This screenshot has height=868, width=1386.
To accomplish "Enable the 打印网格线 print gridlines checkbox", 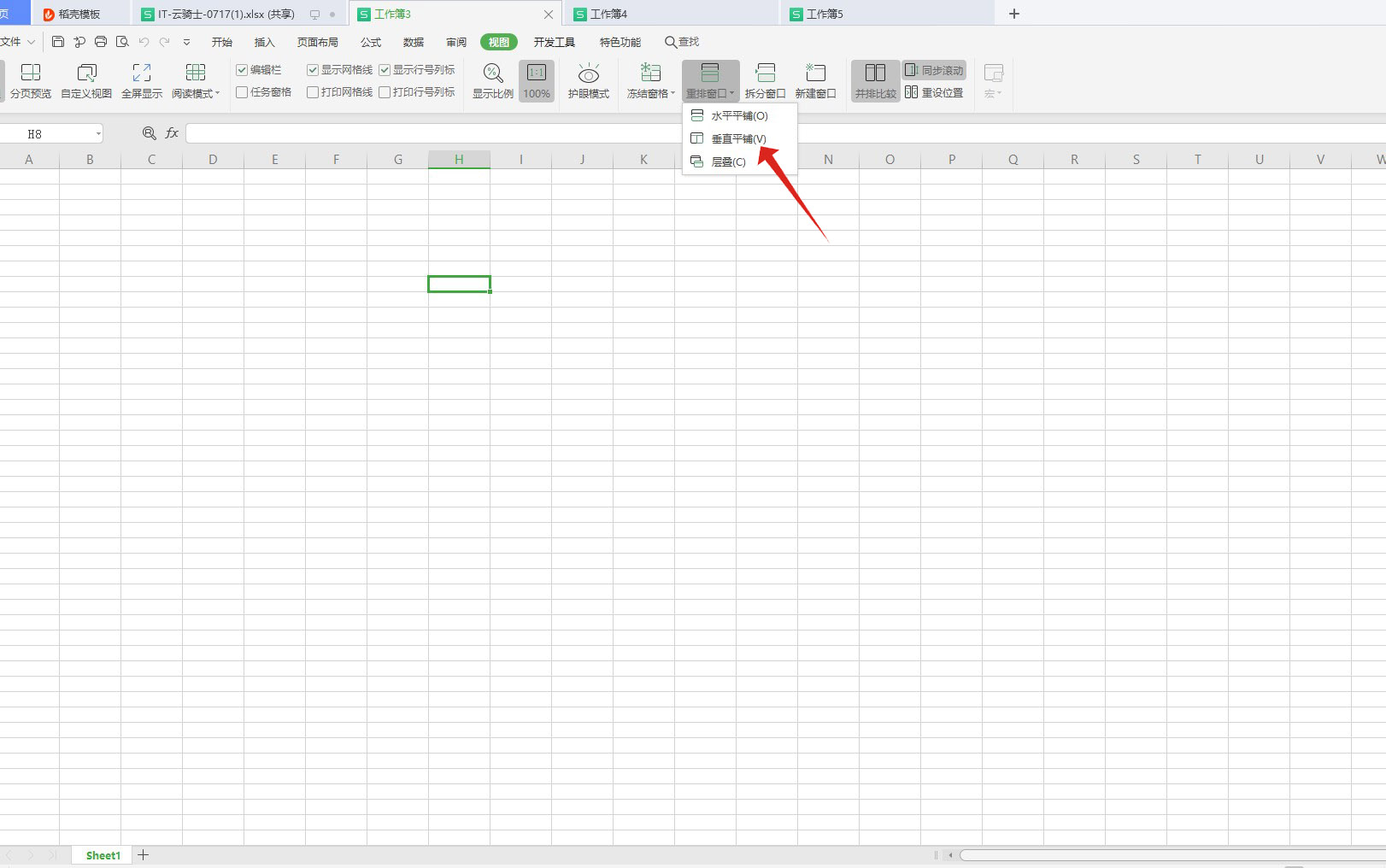I will 313,92.
